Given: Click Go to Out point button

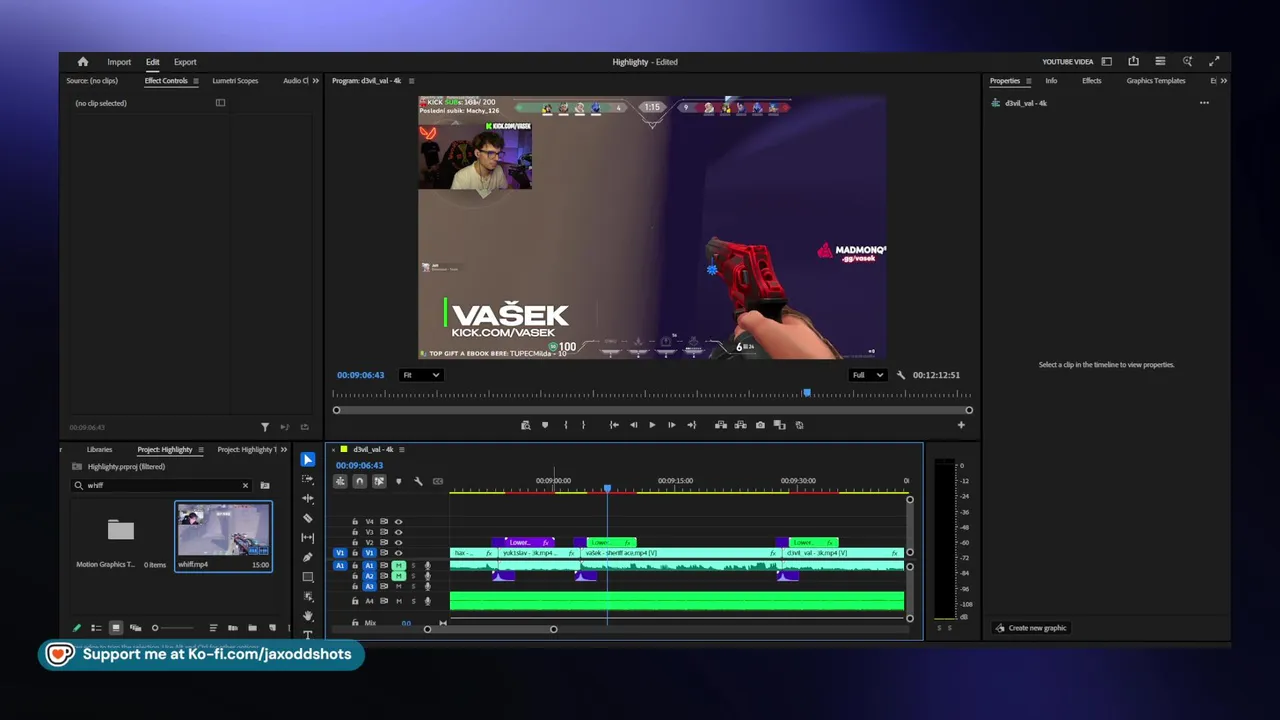Looking at the screenshot, I should click(x=691, y=425).
